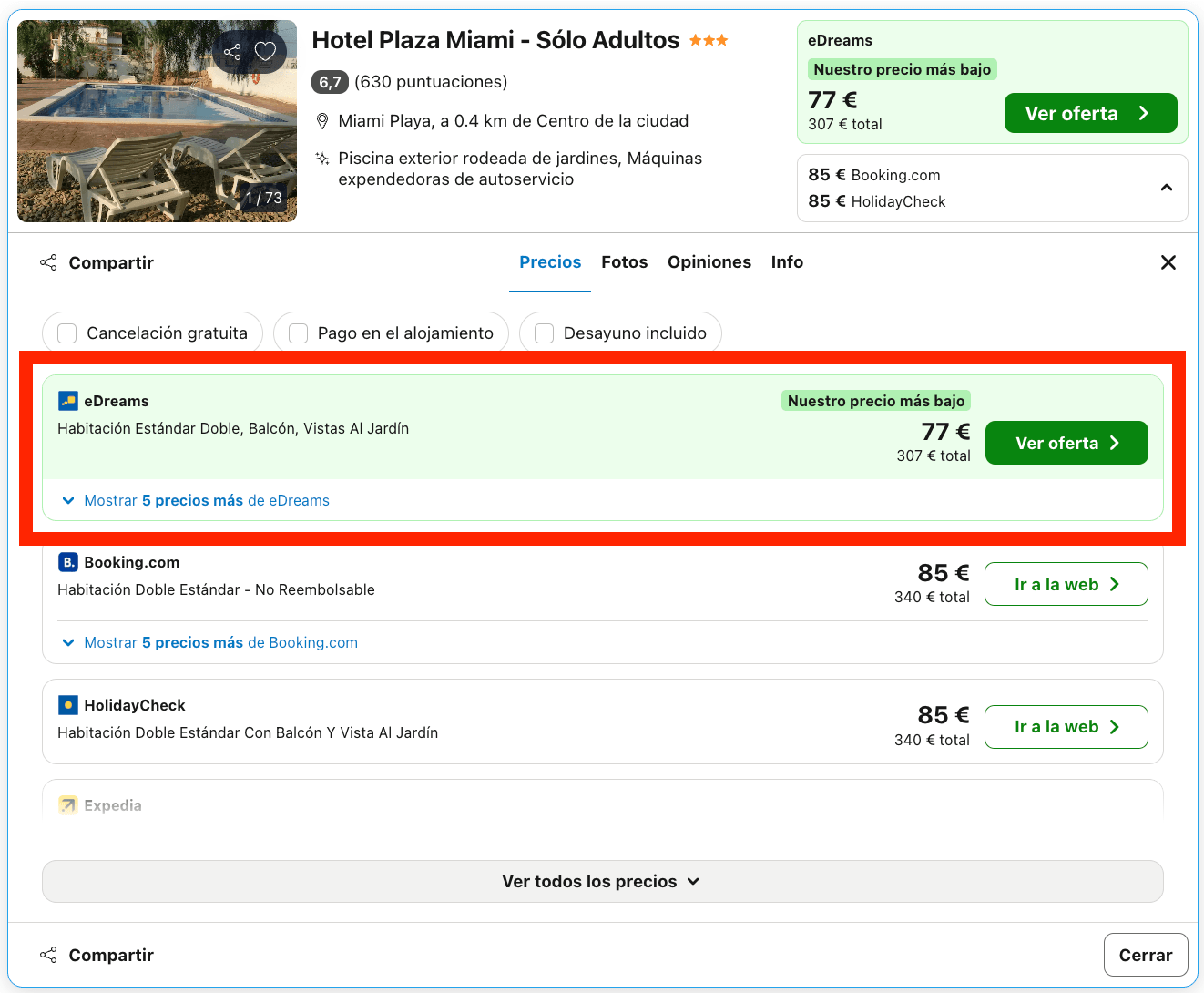Click the sparkle amenities icon
Image resolution: width=1204 pixels, height=993 pixels.
pyautogui.click(x=321, y=159)
